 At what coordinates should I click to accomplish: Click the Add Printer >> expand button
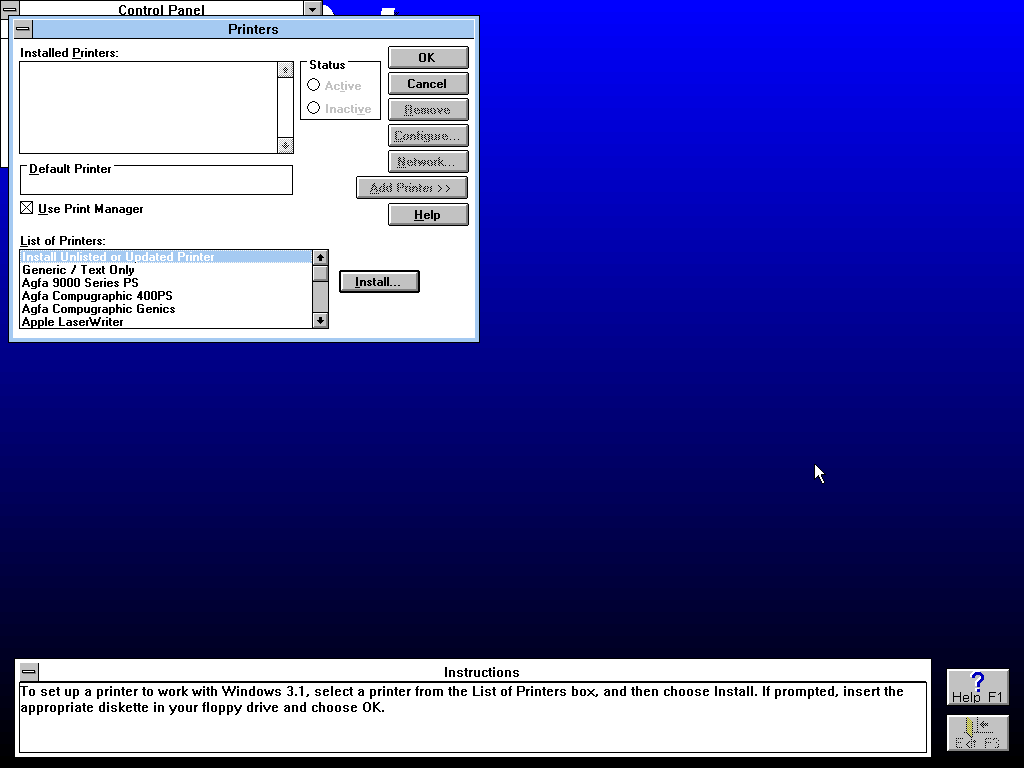[x=411, y=188]
